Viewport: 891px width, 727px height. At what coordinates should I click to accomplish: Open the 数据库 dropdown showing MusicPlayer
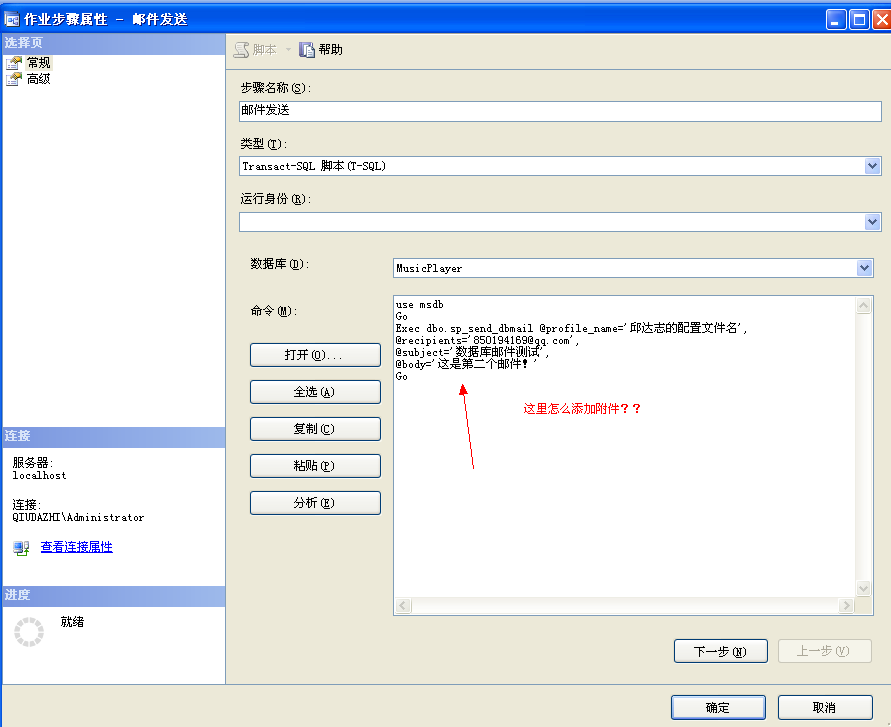coord(866,268)
